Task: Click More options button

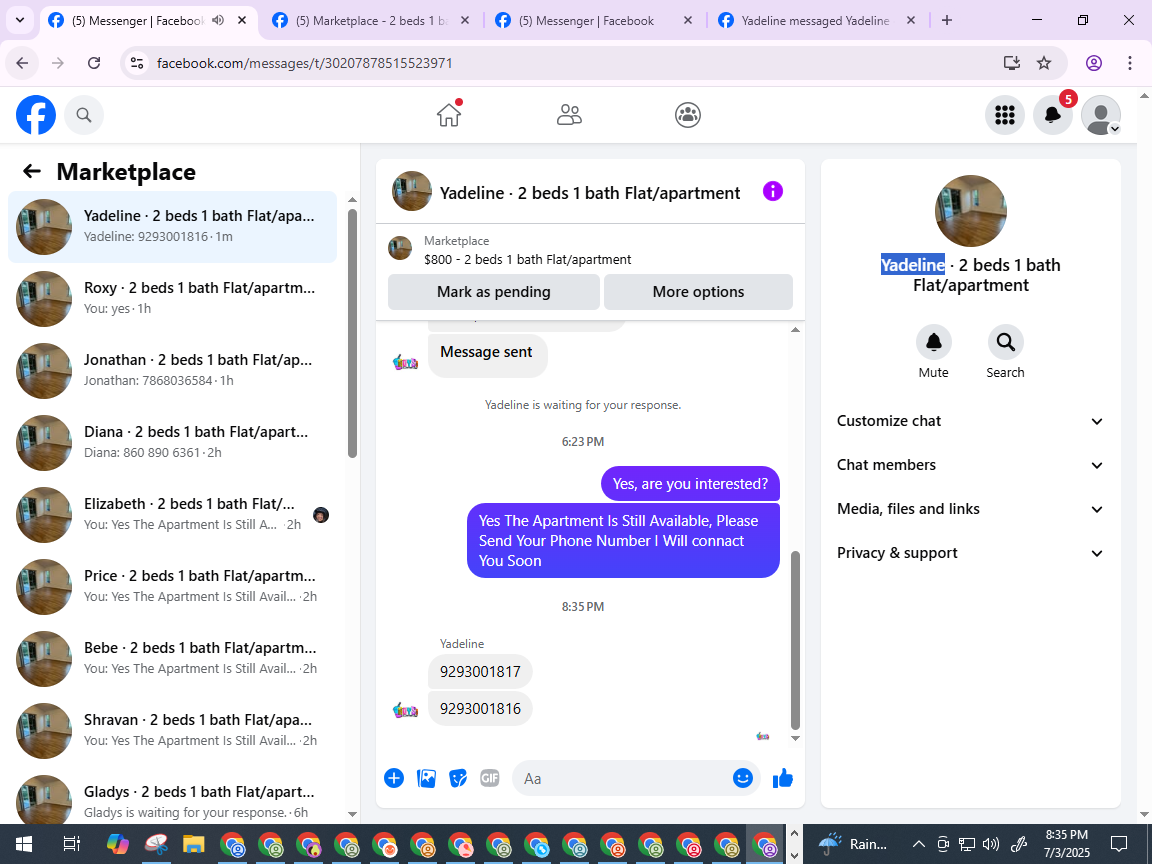Action: [x=698, y=292]
